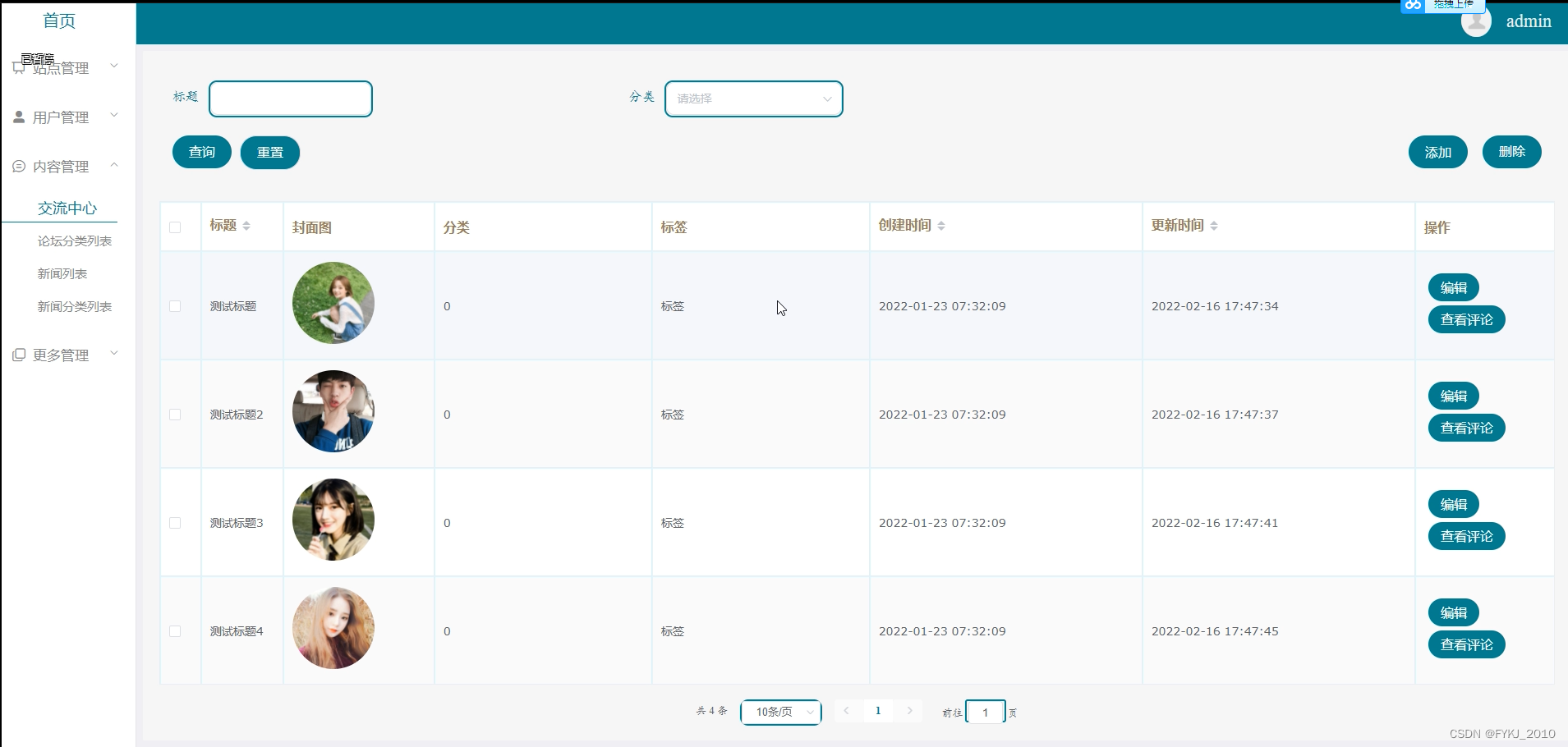Image resolution: width=1568 pixels, height=747 pixels.
Task: Collapse the 内容管理 menu chevron
Action: click(x=114, y=165)
